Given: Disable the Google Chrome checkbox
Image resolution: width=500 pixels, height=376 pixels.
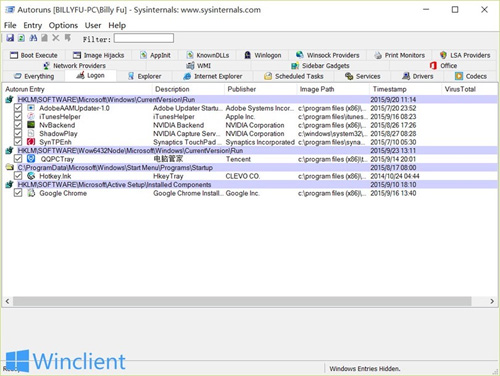Looking at the screenshot, I should tap(18, 193).
